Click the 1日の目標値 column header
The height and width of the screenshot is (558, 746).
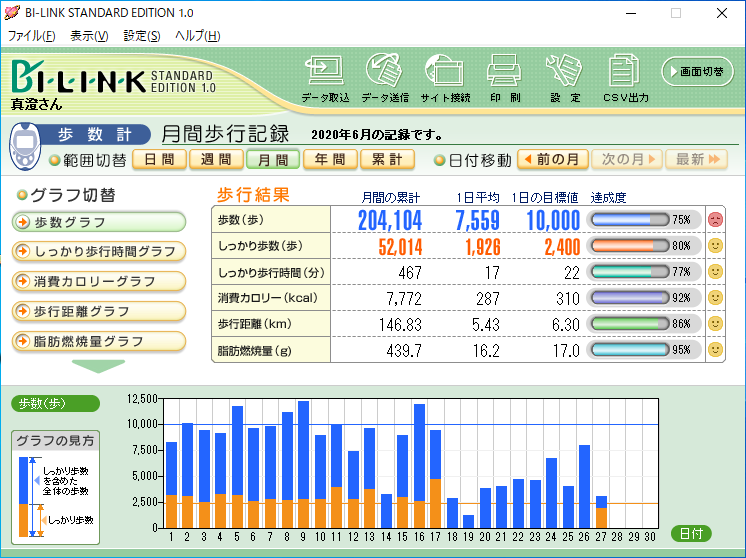[545, 197]
